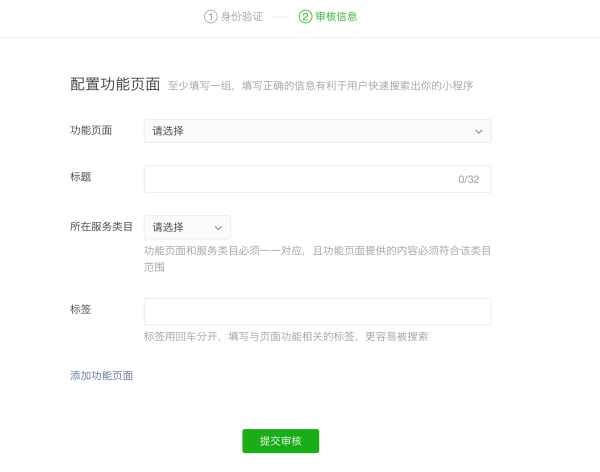
Task: Focus the 标签 tags input field
Action: (317, 311)
